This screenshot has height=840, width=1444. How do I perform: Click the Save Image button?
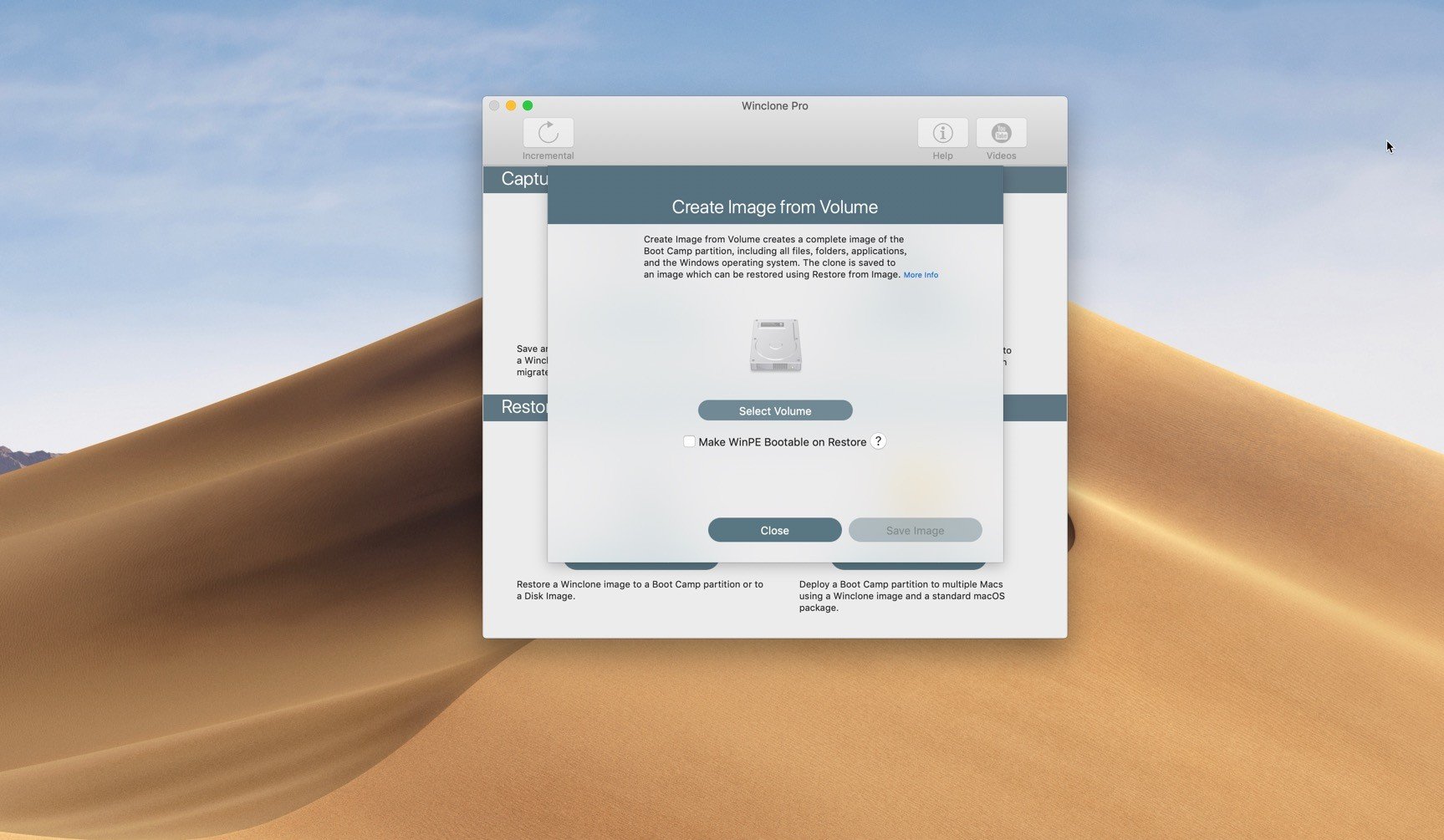[x=915, y=530]
